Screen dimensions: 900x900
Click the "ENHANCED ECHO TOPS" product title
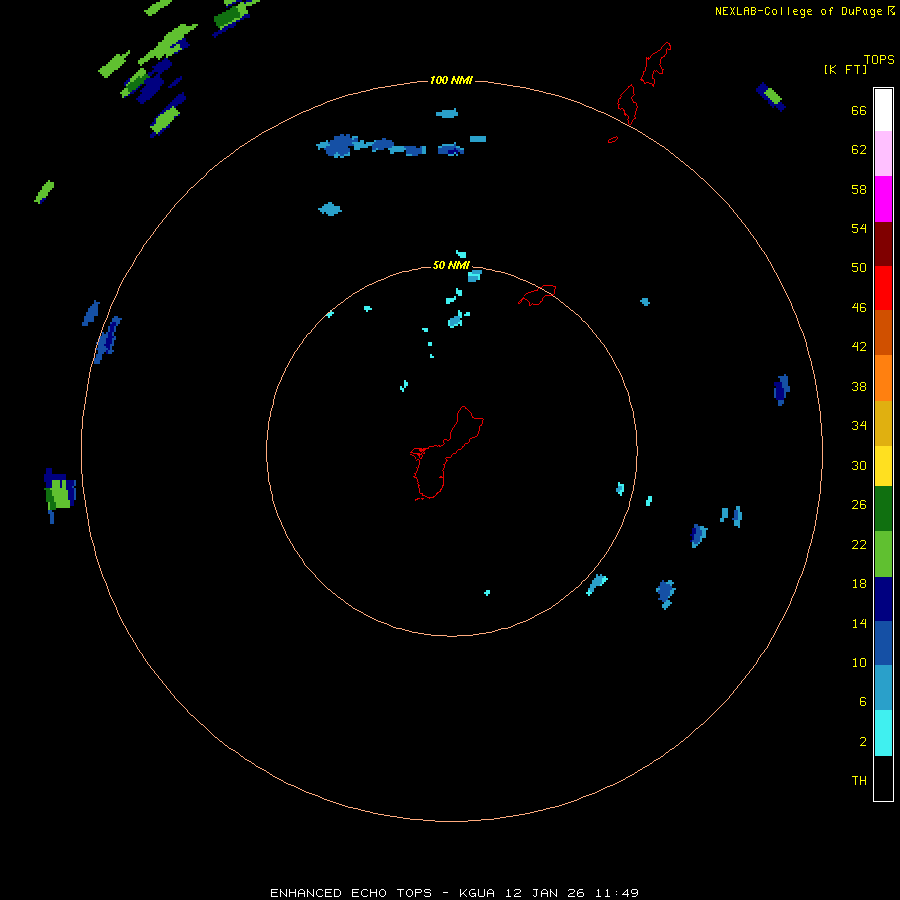(x=351, y=893)
